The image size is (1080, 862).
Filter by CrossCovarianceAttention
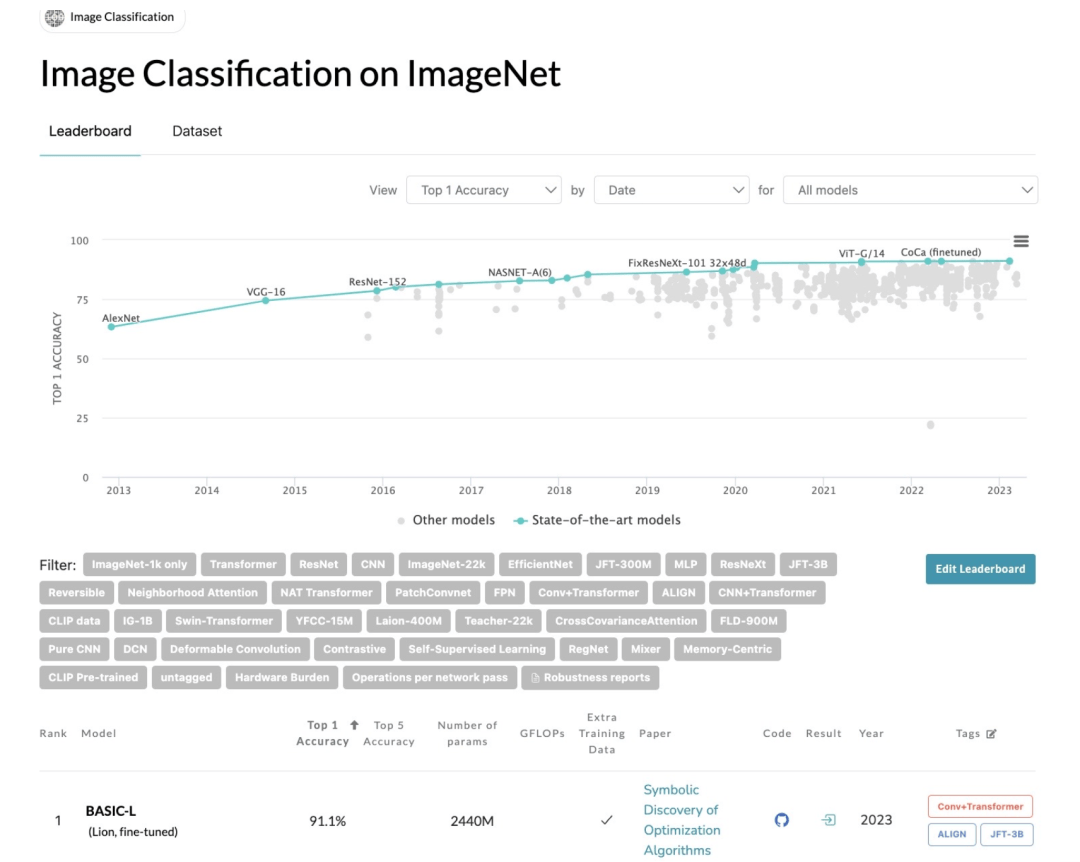coord(626,621)
